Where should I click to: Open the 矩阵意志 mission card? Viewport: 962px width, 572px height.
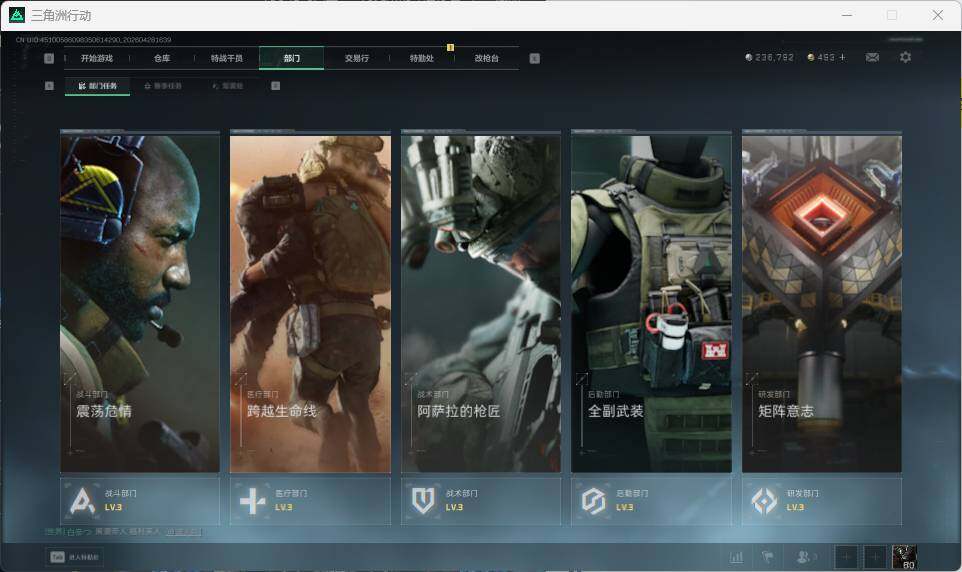tap(822, 302)
